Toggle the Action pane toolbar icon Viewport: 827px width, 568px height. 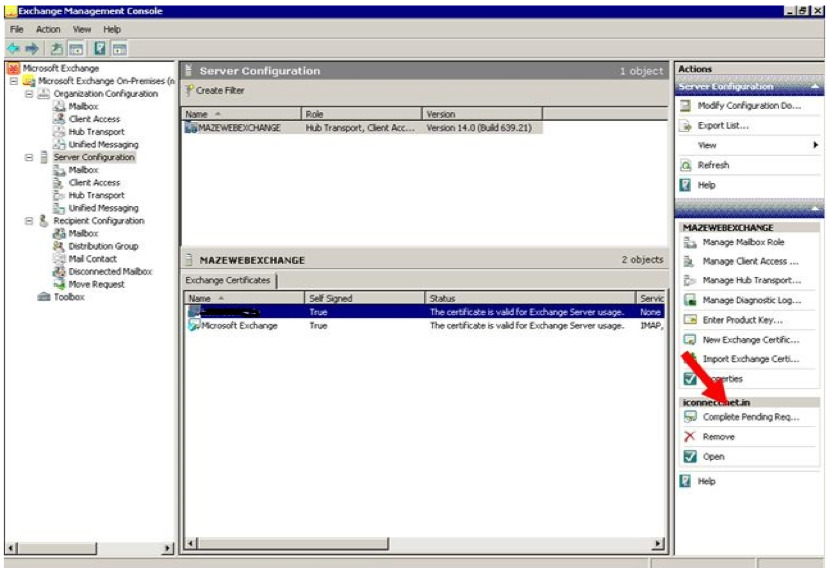120,49
